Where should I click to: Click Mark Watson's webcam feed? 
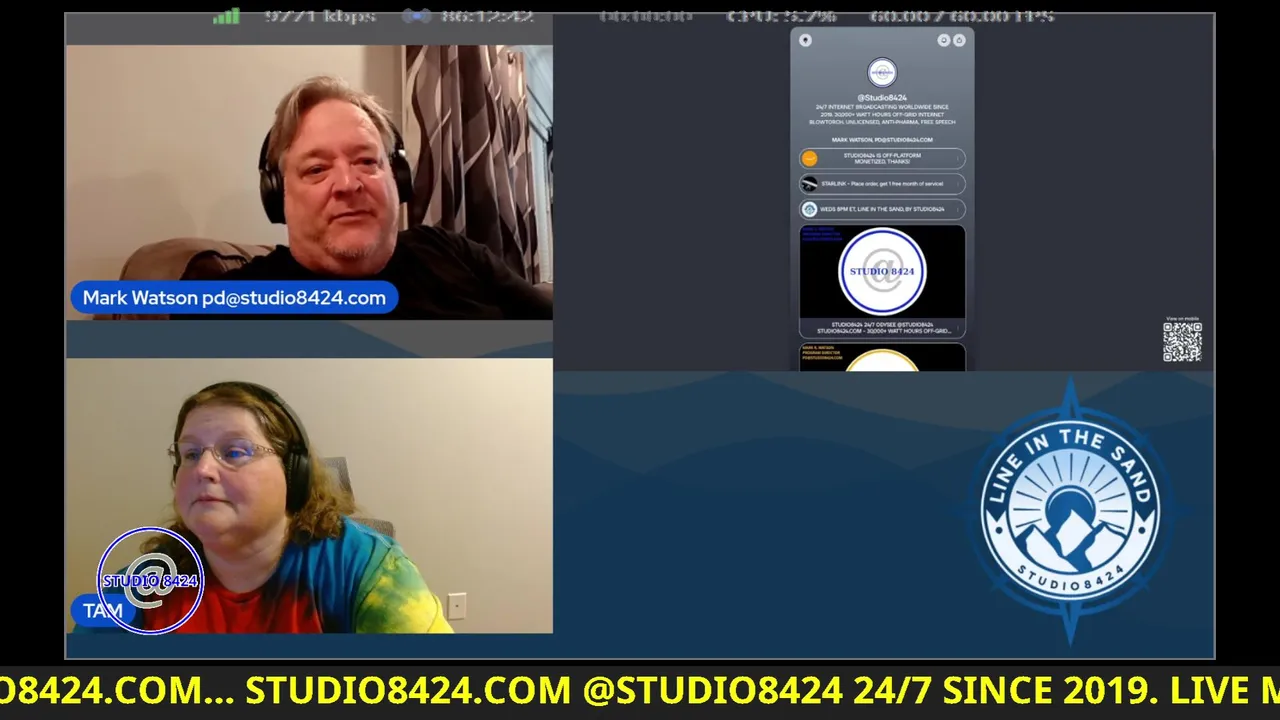309,182
